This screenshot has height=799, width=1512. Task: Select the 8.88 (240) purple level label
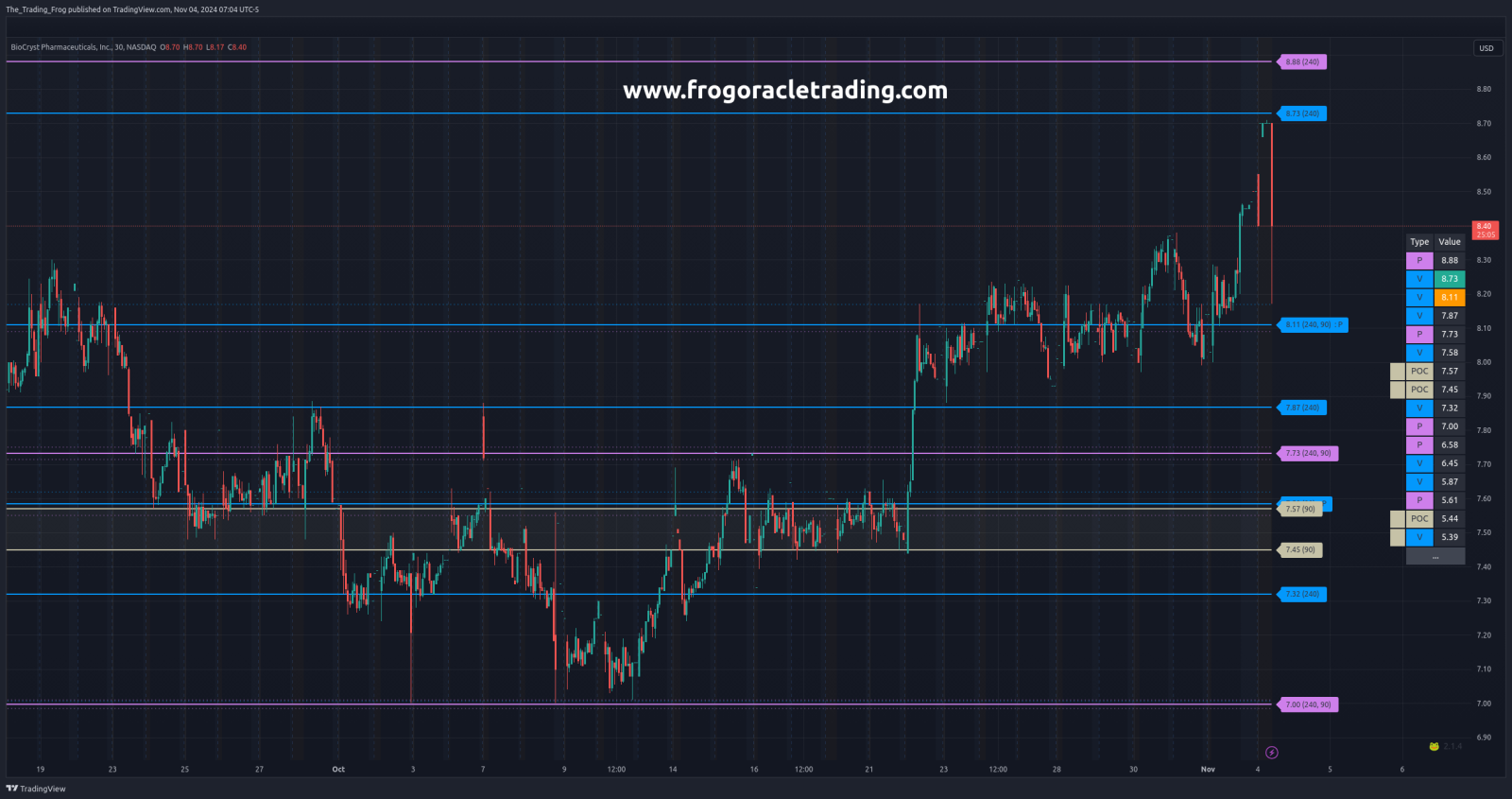click(x=1302, y=62)
